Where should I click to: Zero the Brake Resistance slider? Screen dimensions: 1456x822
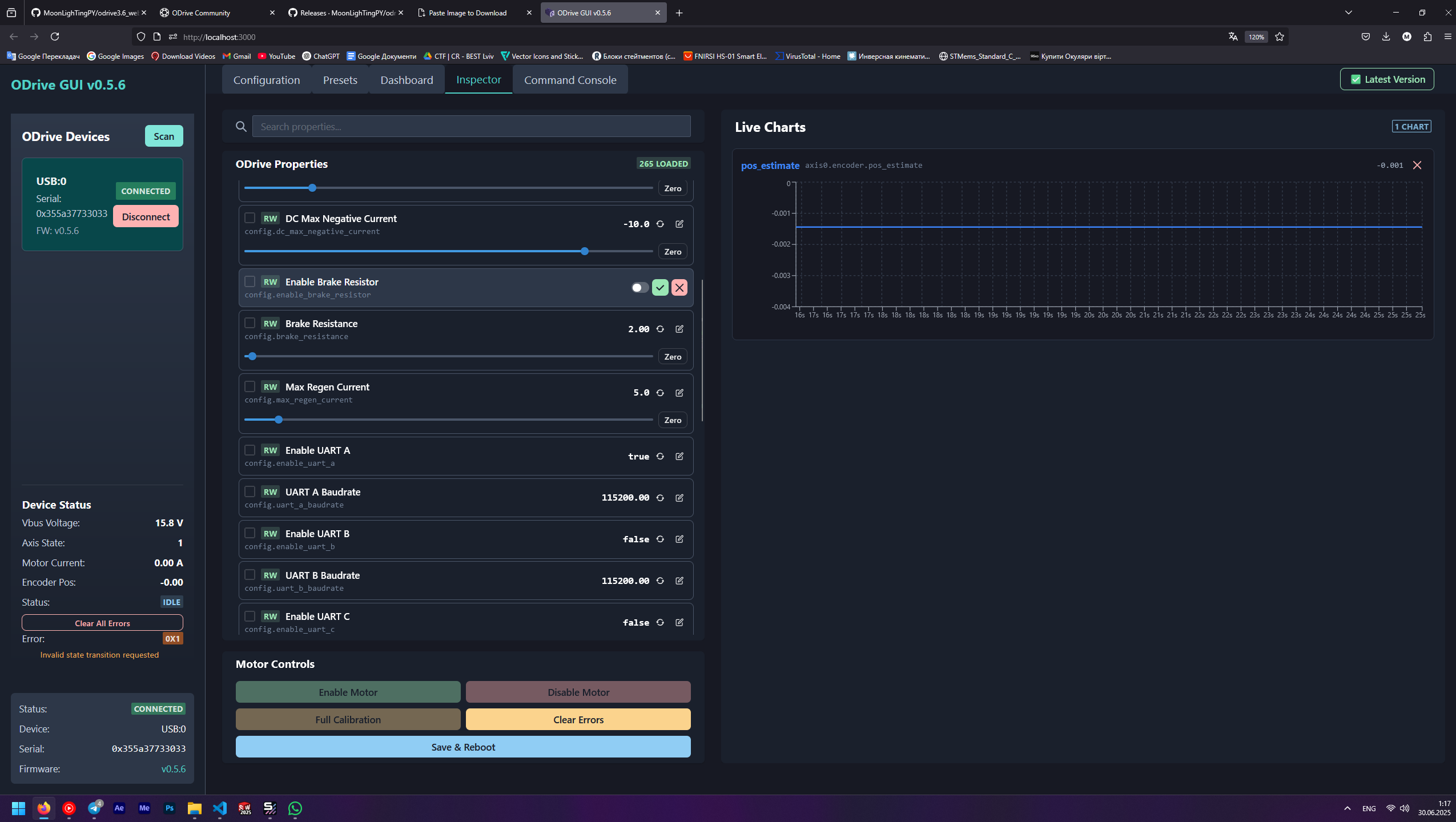(673, 357)
